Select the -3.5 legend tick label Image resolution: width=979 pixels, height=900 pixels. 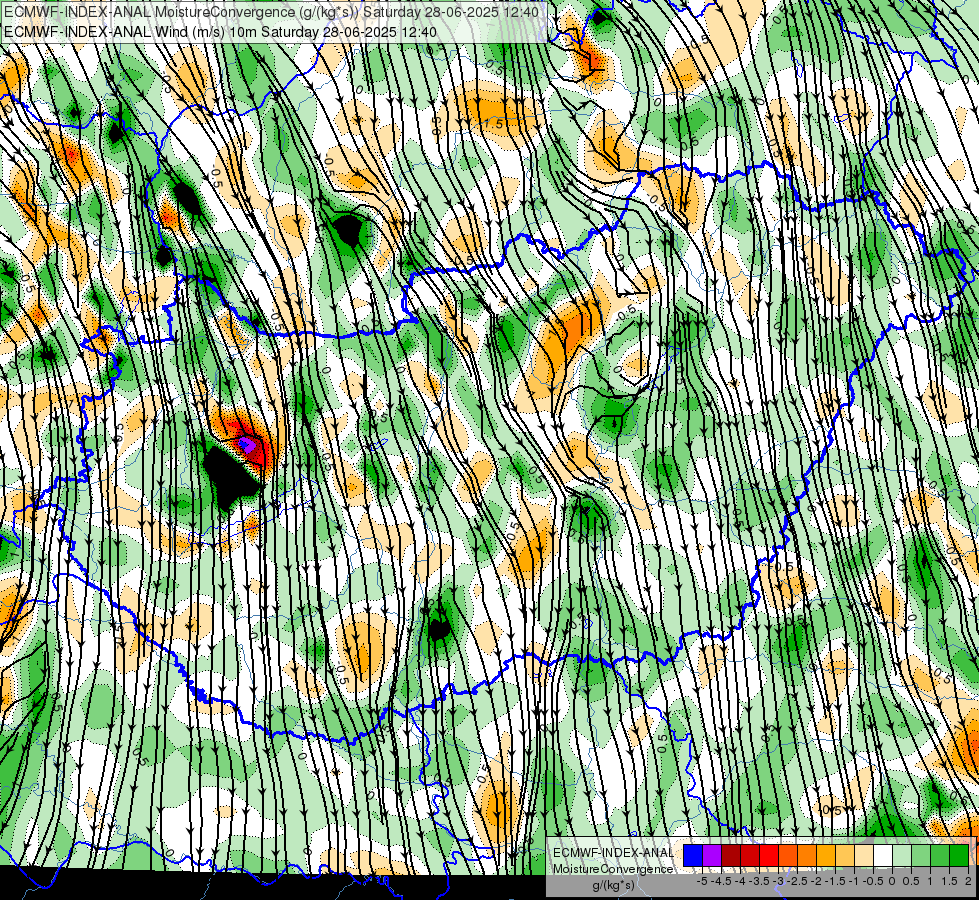(x=759, y=881)
